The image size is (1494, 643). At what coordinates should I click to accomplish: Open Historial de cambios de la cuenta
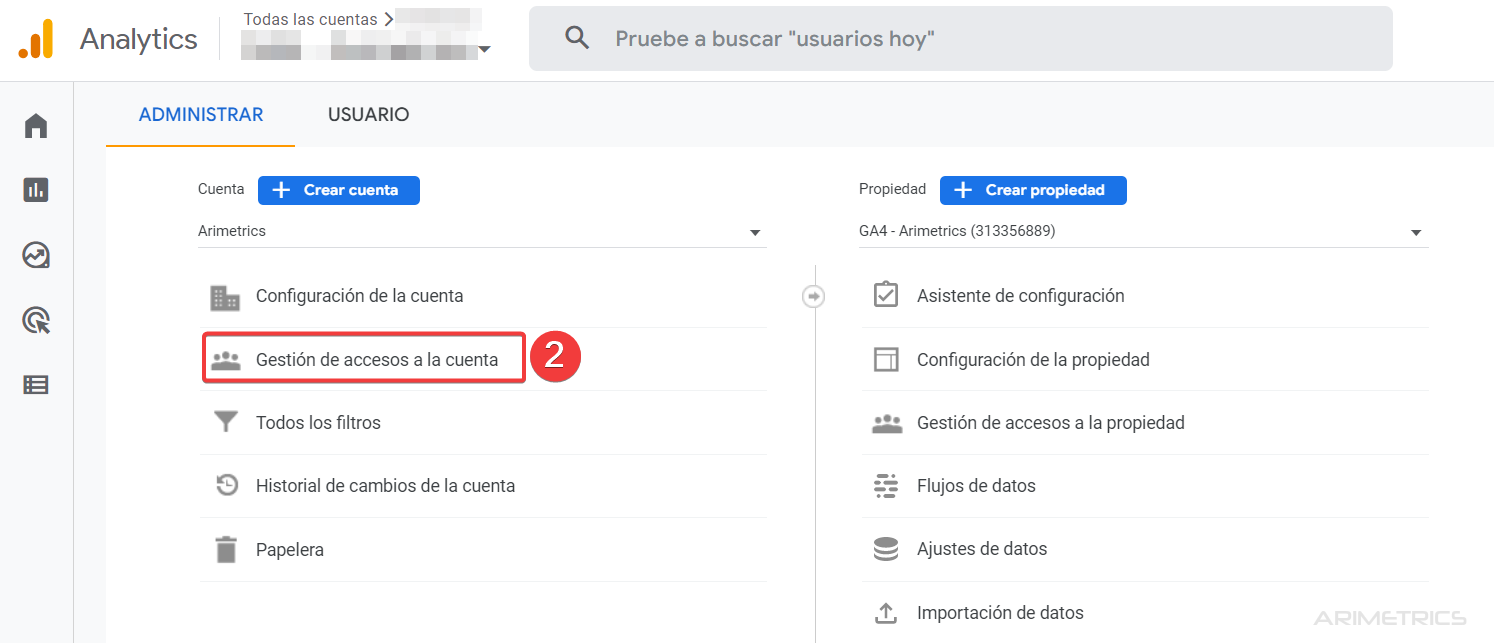[386, 485]
